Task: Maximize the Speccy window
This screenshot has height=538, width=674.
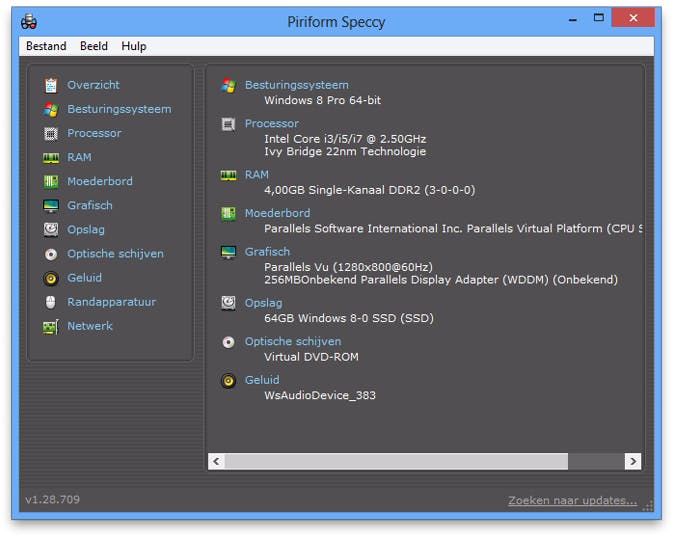Action: pyautogui.click(x=598, y=18)
